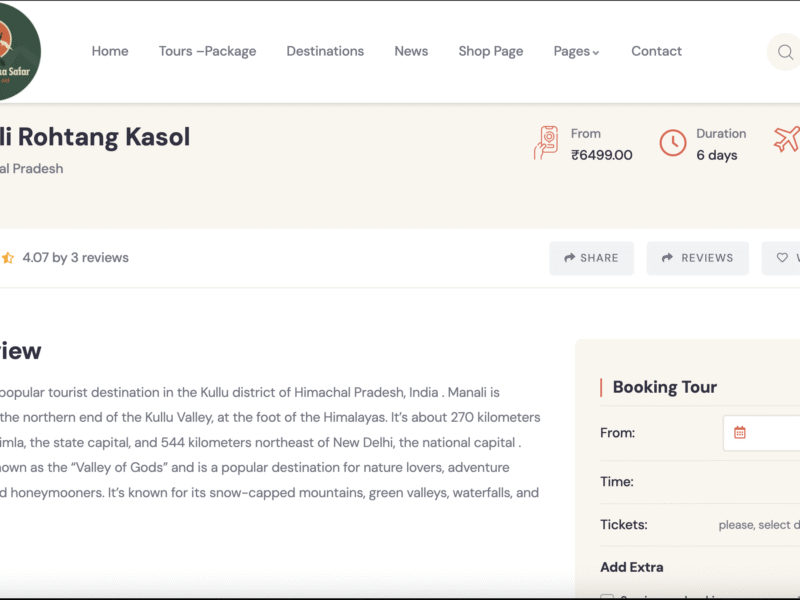Click the From date input field
This screenshot has height=600, width=800.
point(761,433)
